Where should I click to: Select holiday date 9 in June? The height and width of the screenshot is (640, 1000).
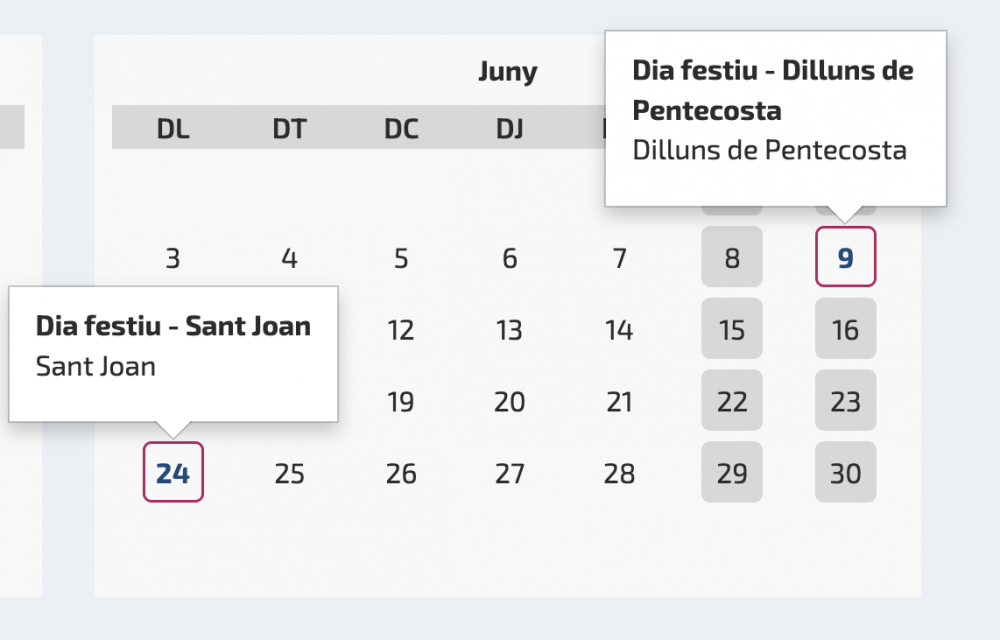[x=846, y=257]
